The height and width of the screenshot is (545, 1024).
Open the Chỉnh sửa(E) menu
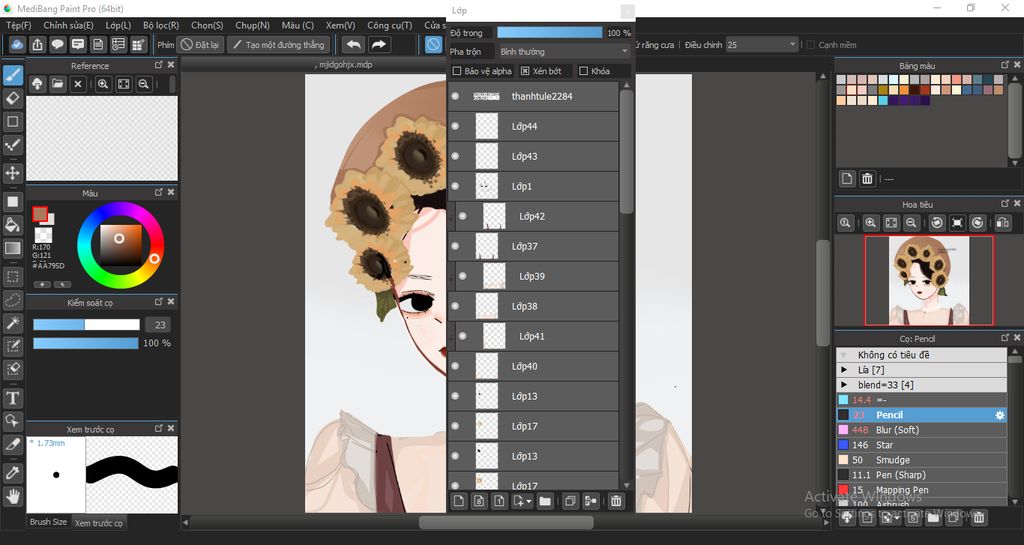click(69, 25)
